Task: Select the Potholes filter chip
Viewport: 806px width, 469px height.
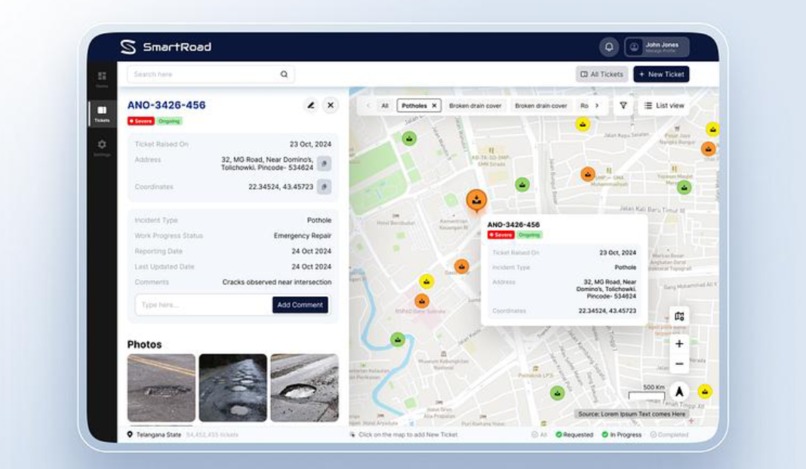Action: pyautogui.click(x=419, y=105)
